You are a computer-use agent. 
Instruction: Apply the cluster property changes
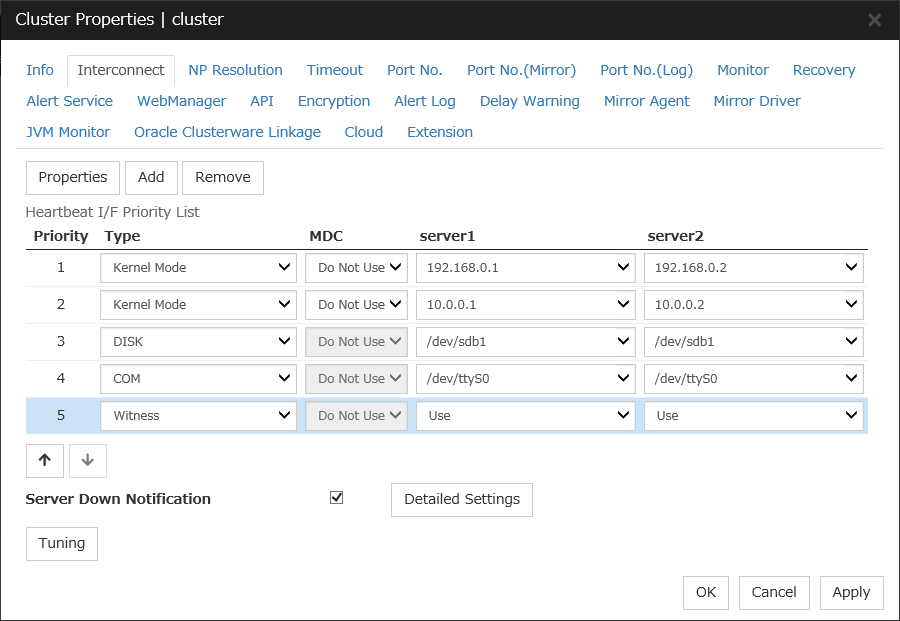coord(851,592)
